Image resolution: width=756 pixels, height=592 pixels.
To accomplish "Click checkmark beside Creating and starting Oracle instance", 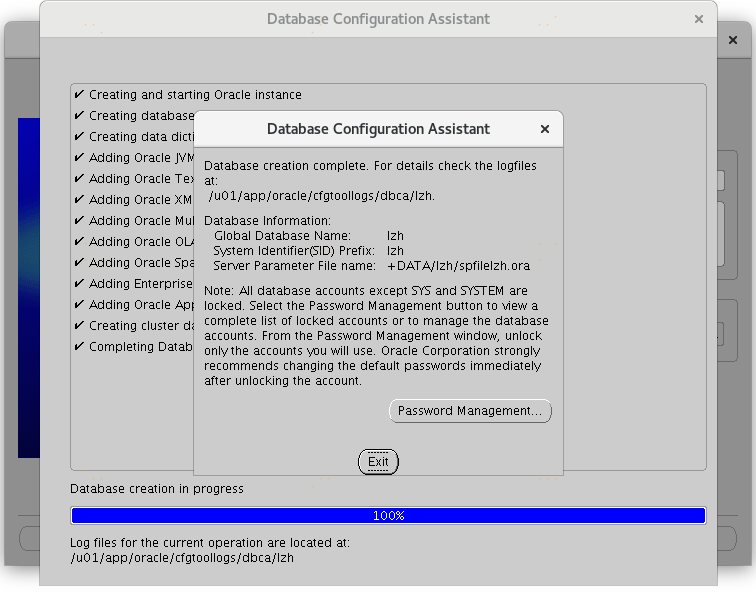I will (79, 95).
